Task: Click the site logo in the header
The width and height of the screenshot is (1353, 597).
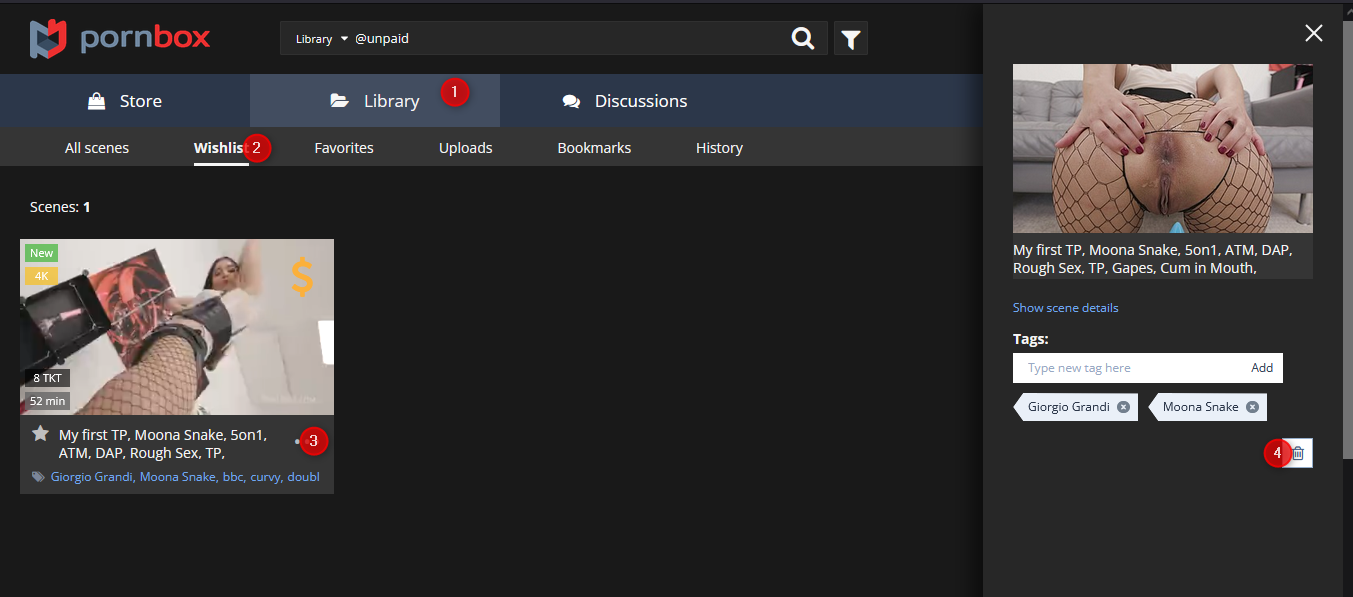Action: pos(120,39)
